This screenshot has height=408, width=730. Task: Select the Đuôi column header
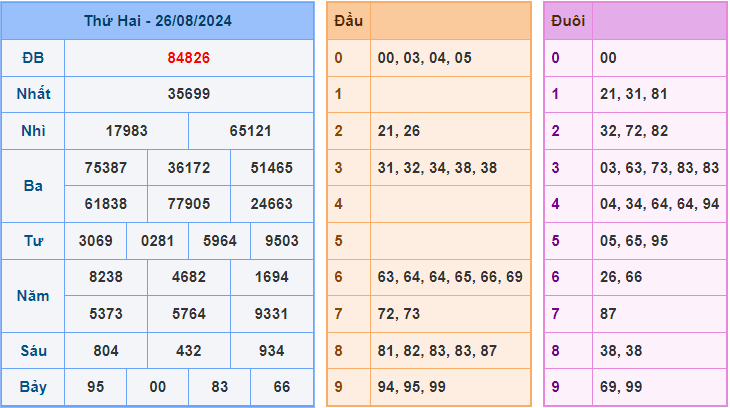tap(568, 20)
